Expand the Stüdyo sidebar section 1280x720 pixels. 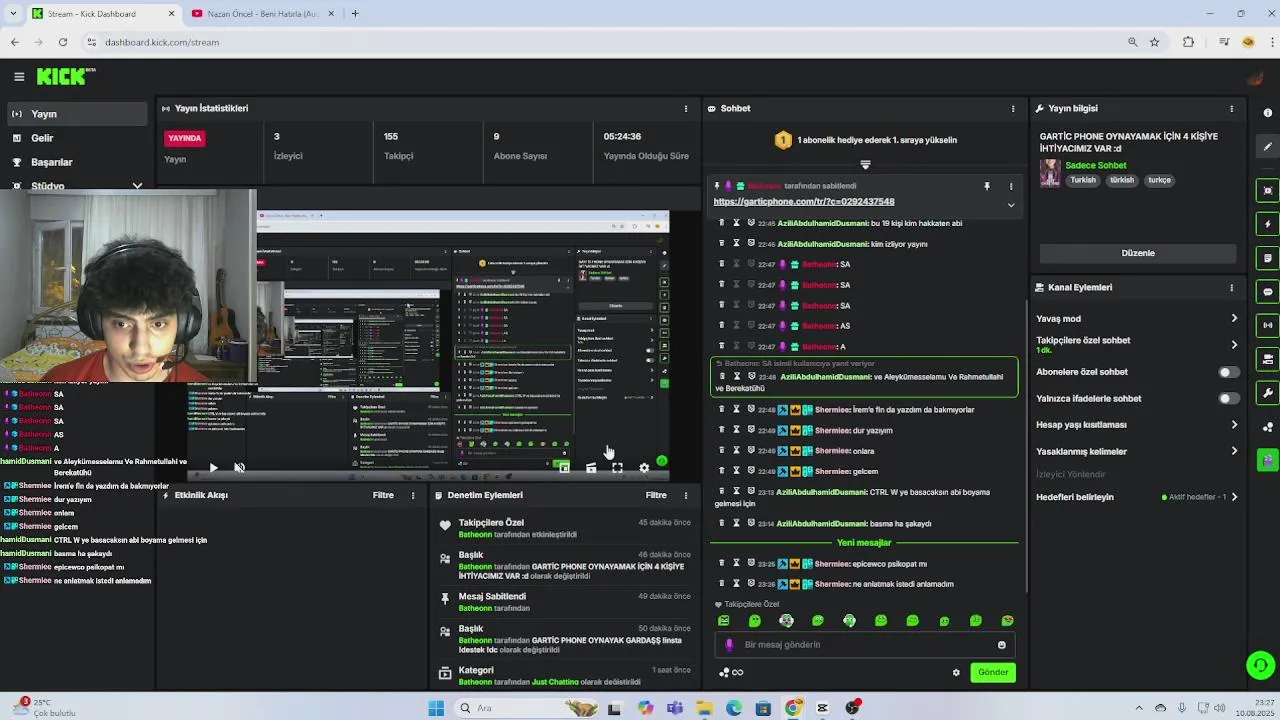(x=137, y=186)
